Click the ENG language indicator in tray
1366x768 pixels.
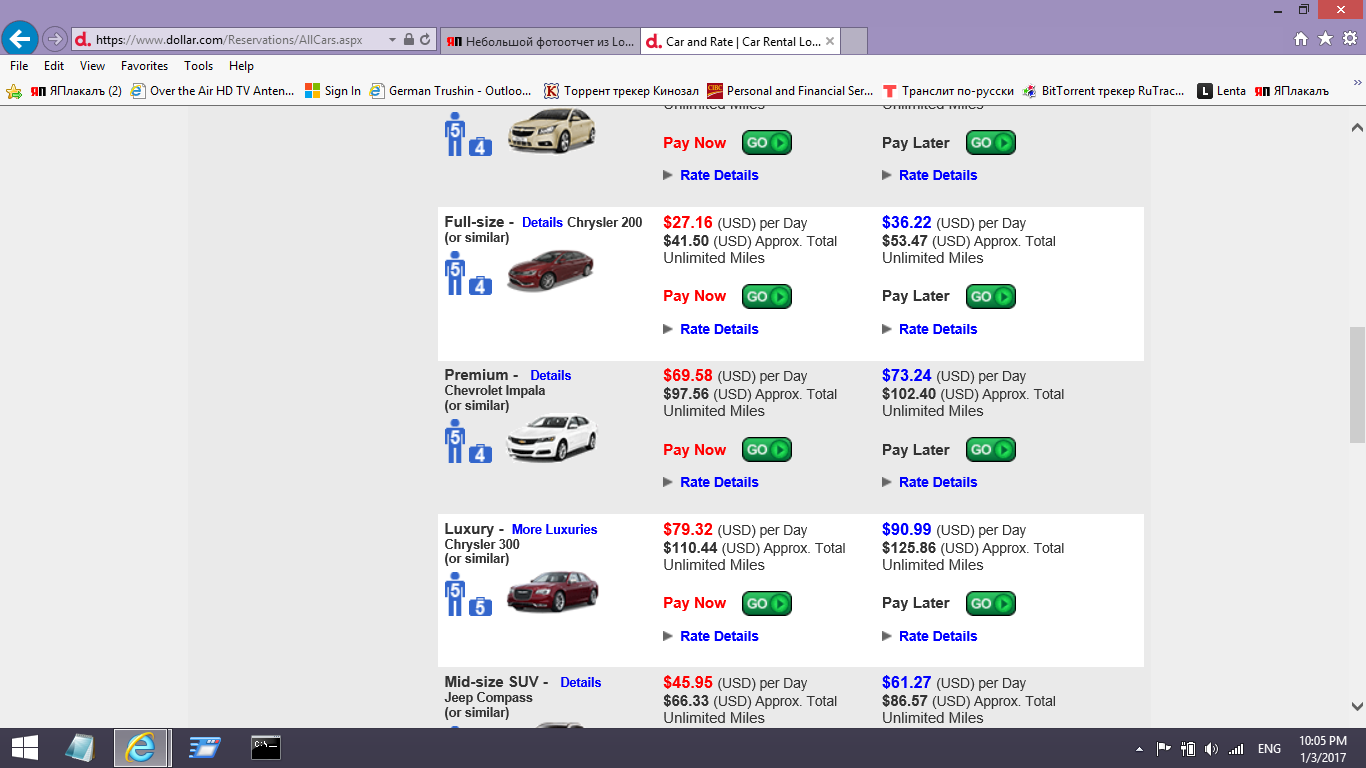pyautogui.click(x=1269, y=748)
